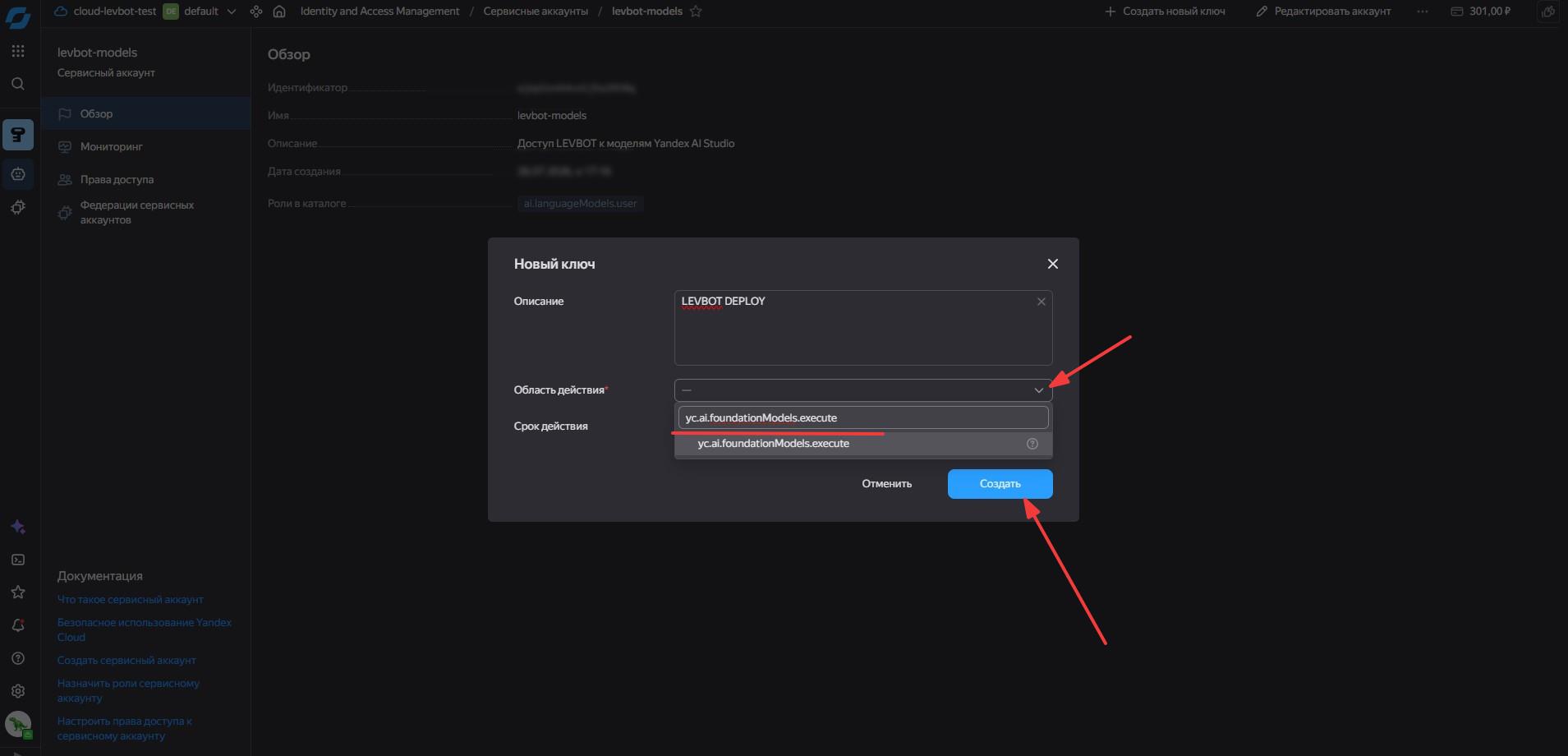Focus the Описание text area

tap(863, 328)
